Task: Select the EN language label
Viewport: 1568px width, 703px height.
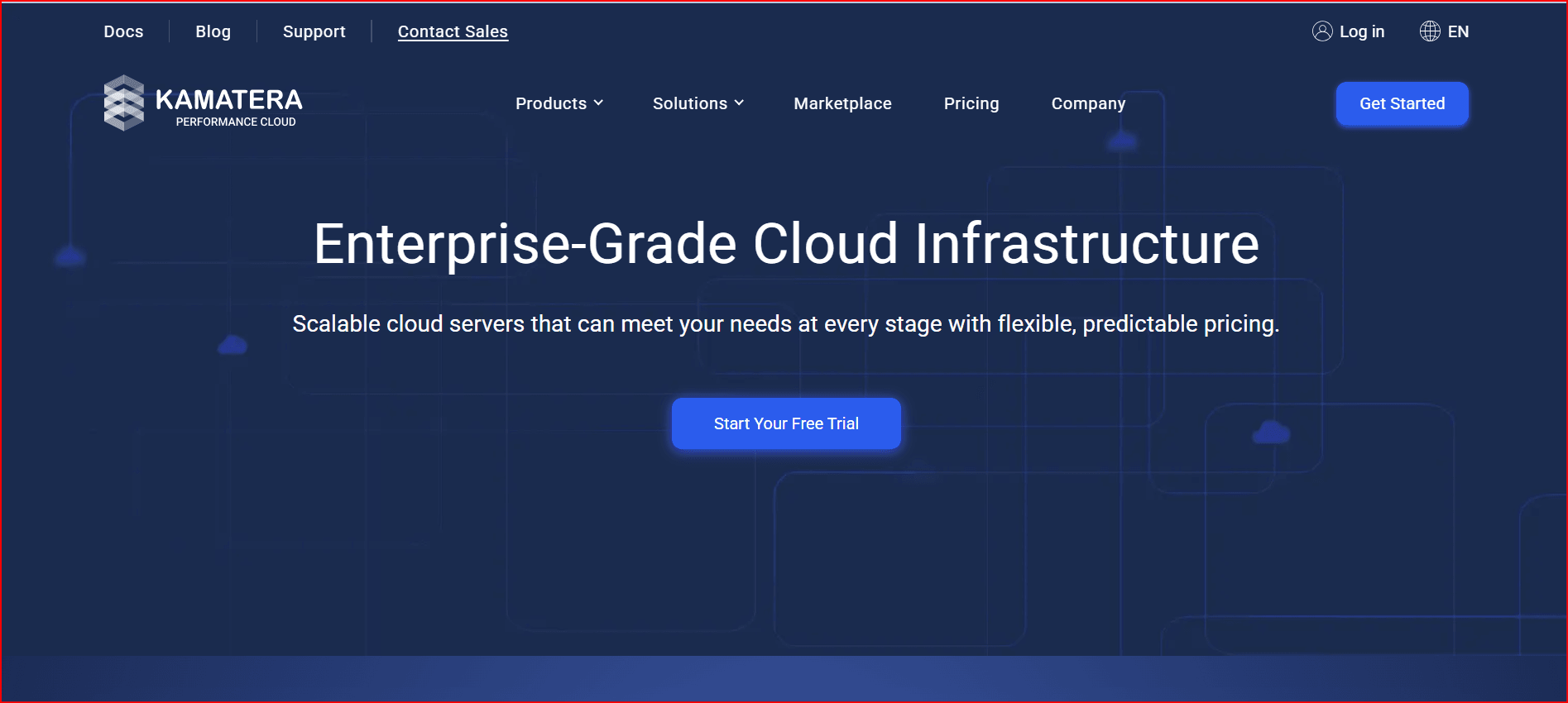Action: (1458, 31)
